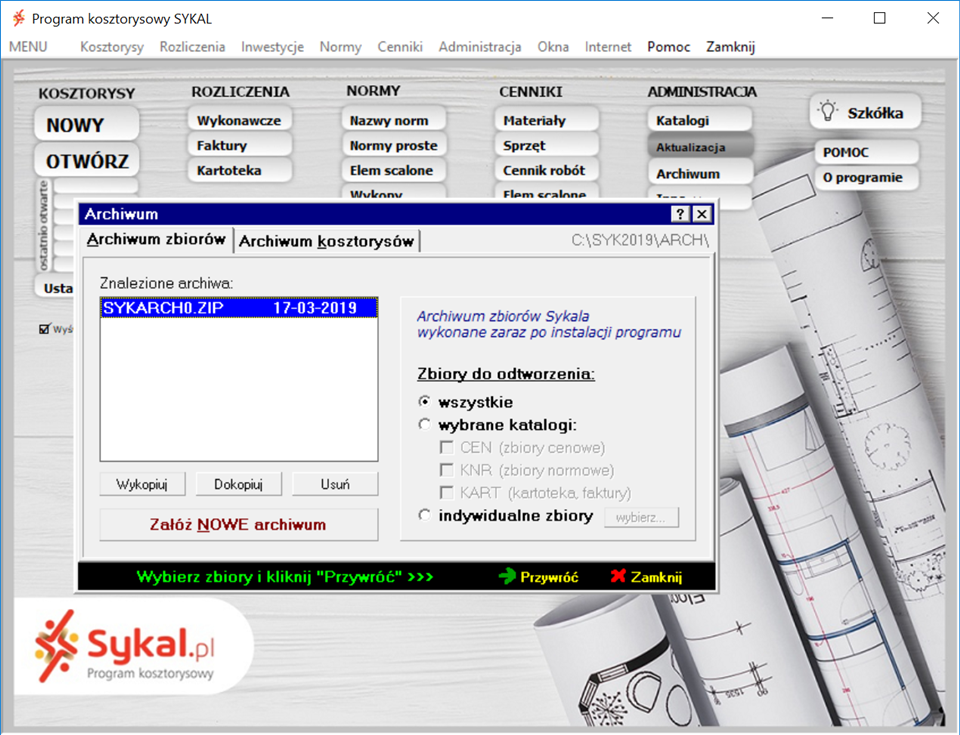Tick the KNR (zbiory normowe) checkbox
The width and height of the screenshot is (960, 735).
click(x=447, y=470)
